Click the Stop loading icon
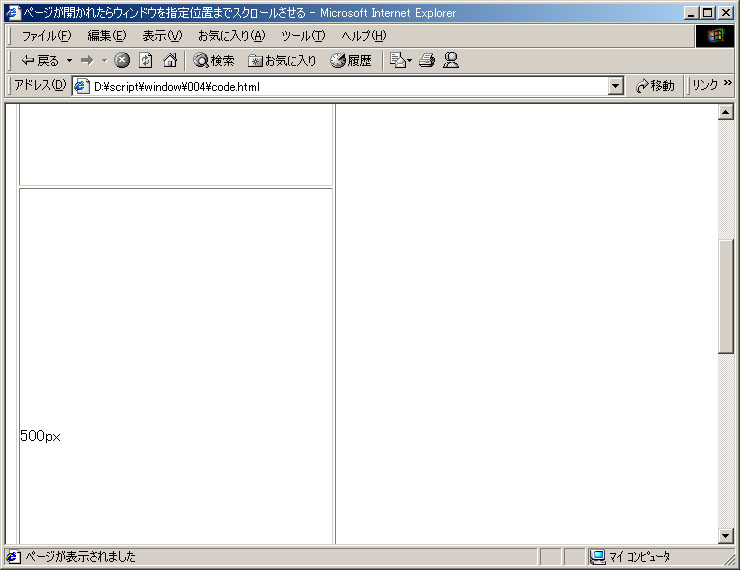 point(122,60)
